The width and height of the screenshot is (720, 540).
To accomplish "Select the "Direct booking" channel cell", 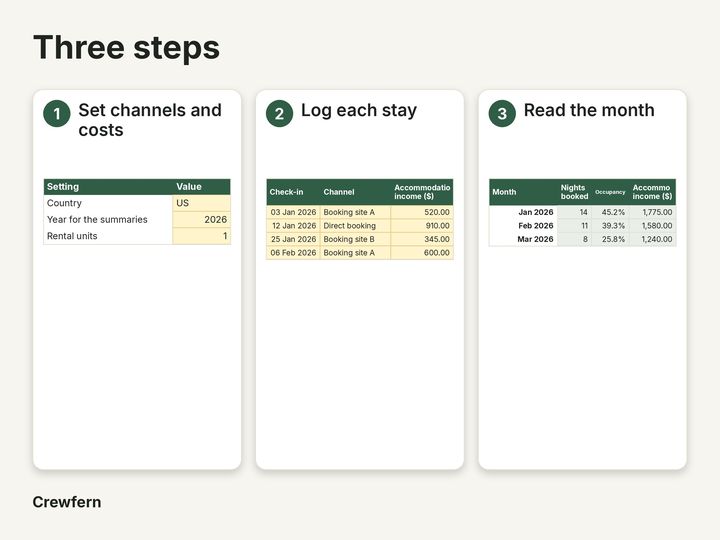I will click(355, 225).
